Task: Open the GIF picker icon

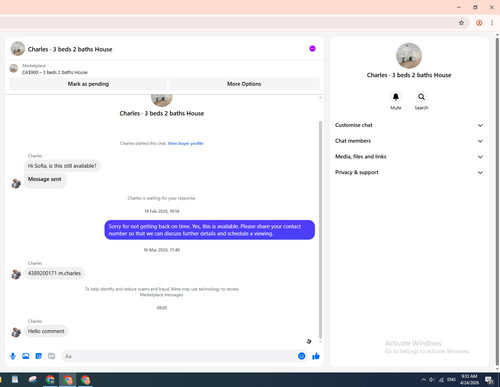Action: (x=51, y=356)
